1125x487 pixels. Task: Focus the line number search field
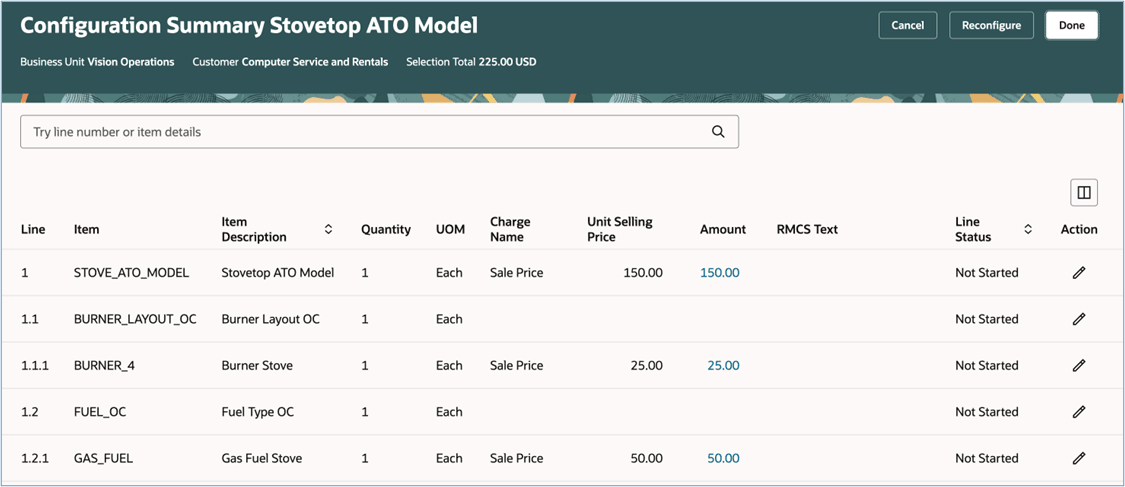click(365, 132)
